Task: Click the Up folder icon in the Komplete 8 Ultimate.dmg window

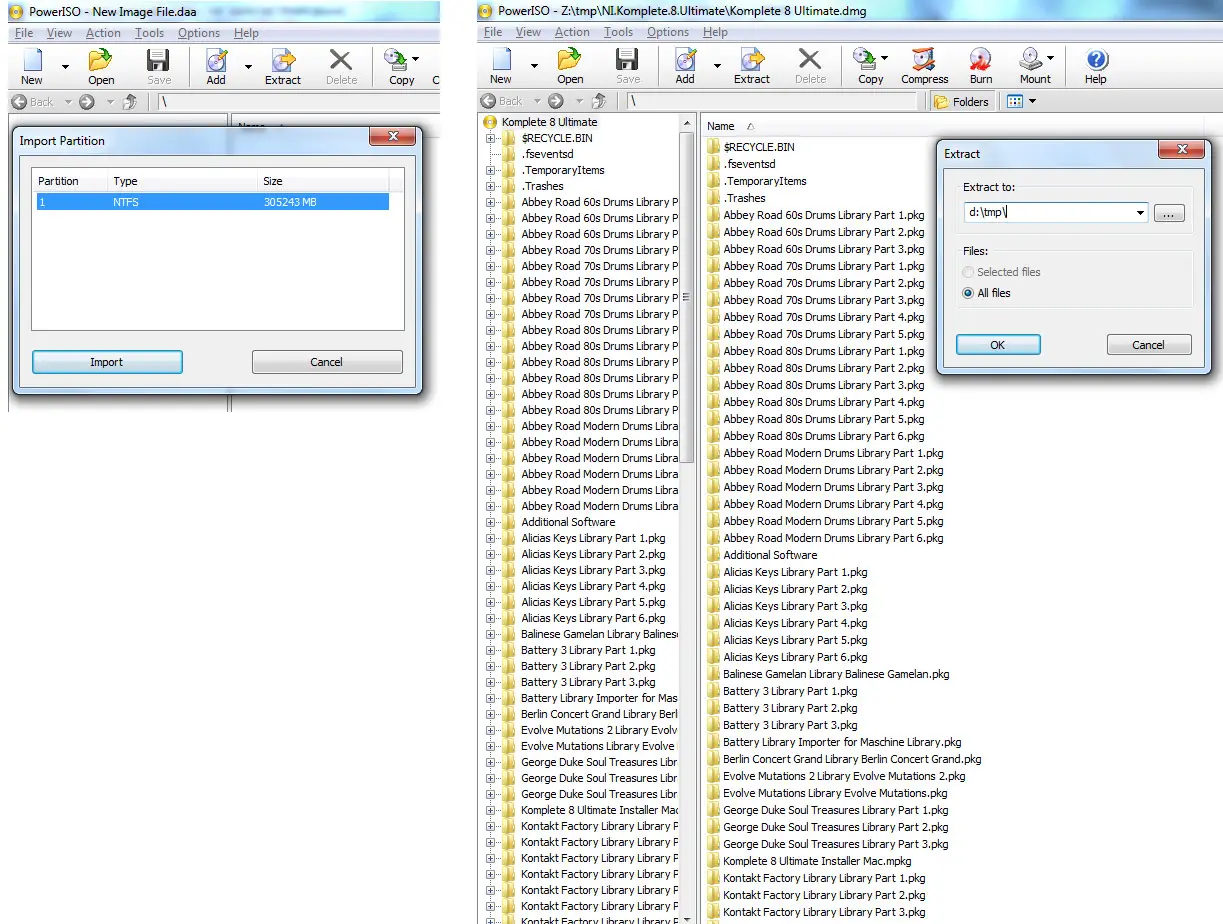Action: click(600, 101)
